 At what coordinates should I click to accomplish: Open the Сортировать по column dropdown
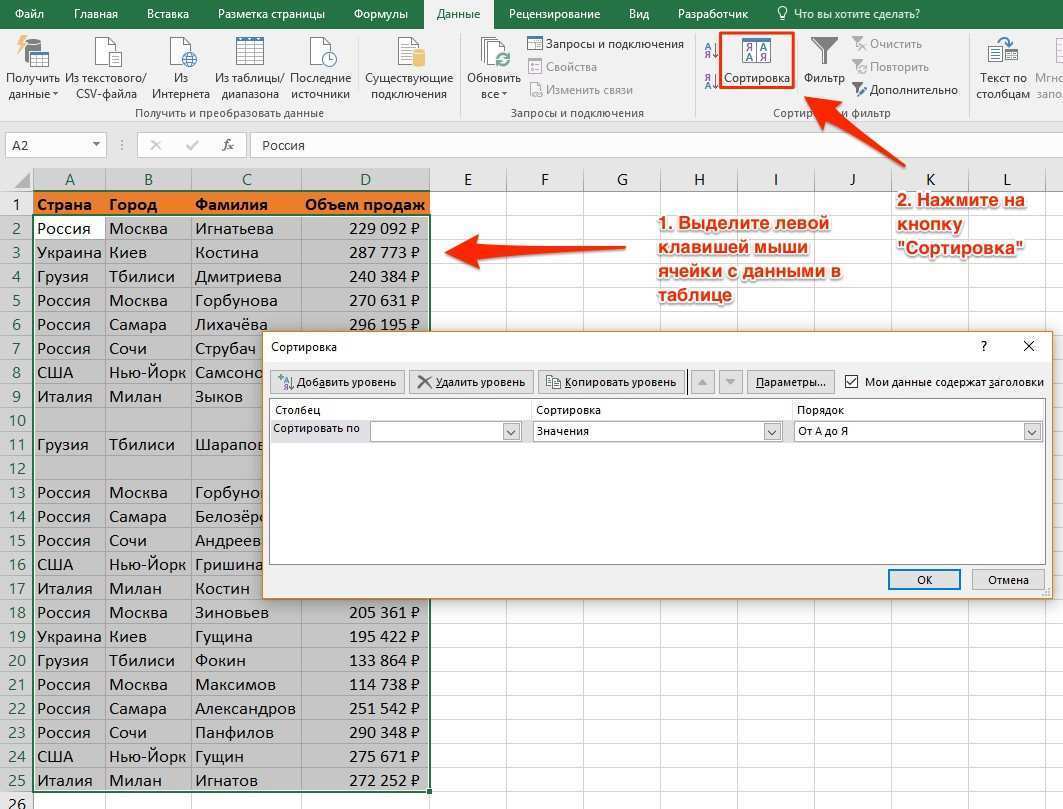point(511,431)
